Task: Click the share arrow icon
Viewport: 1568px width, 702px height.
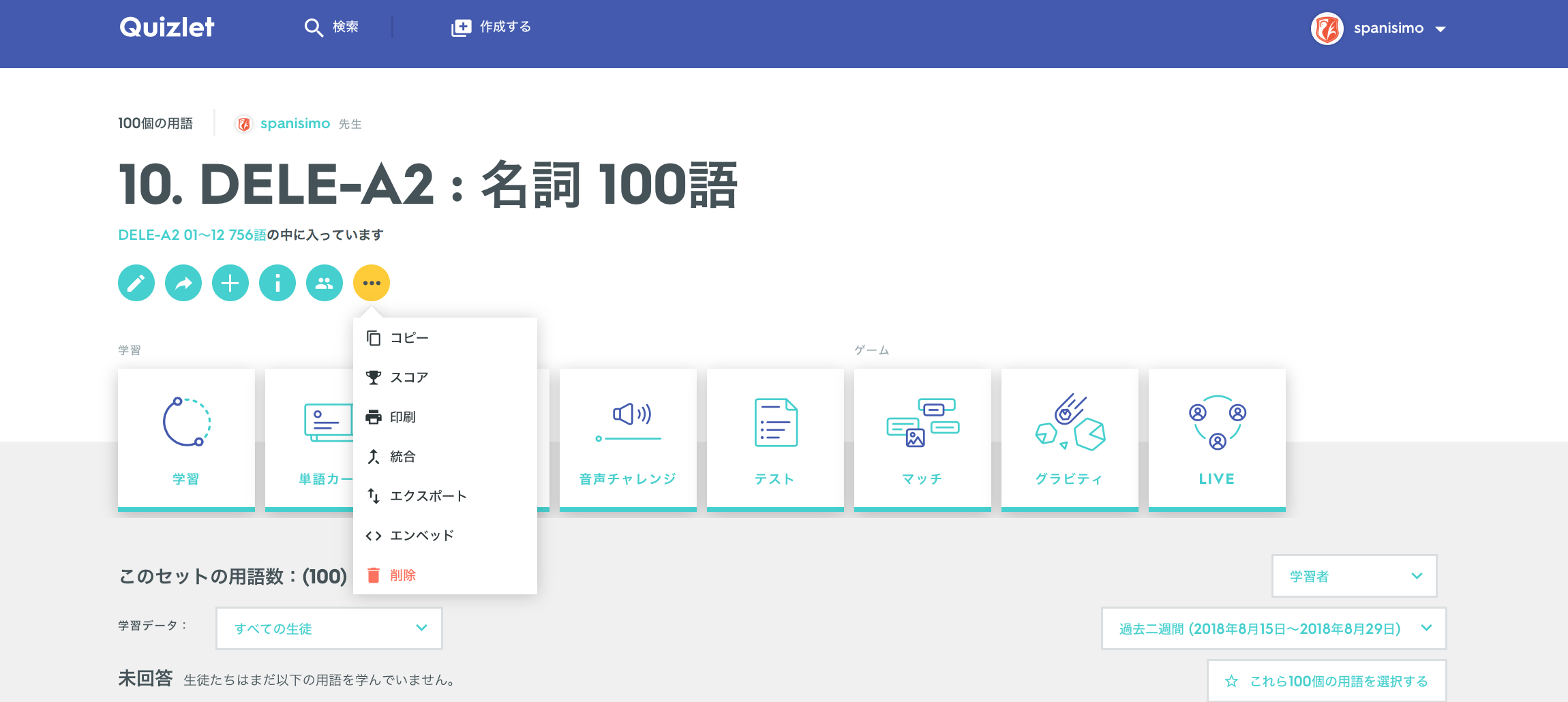Action: coord(183,283)
